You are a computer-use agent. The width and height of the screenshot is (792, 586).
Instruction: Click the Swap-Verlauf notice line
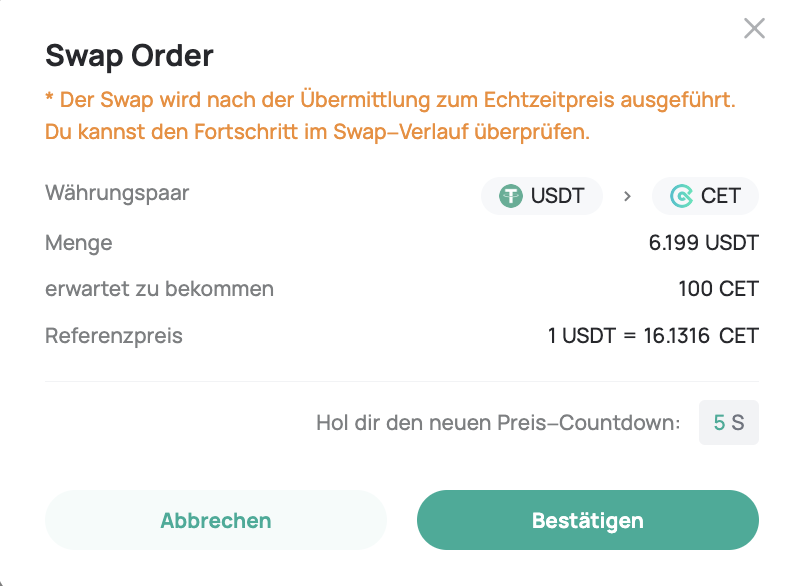(x=317, y=132)
